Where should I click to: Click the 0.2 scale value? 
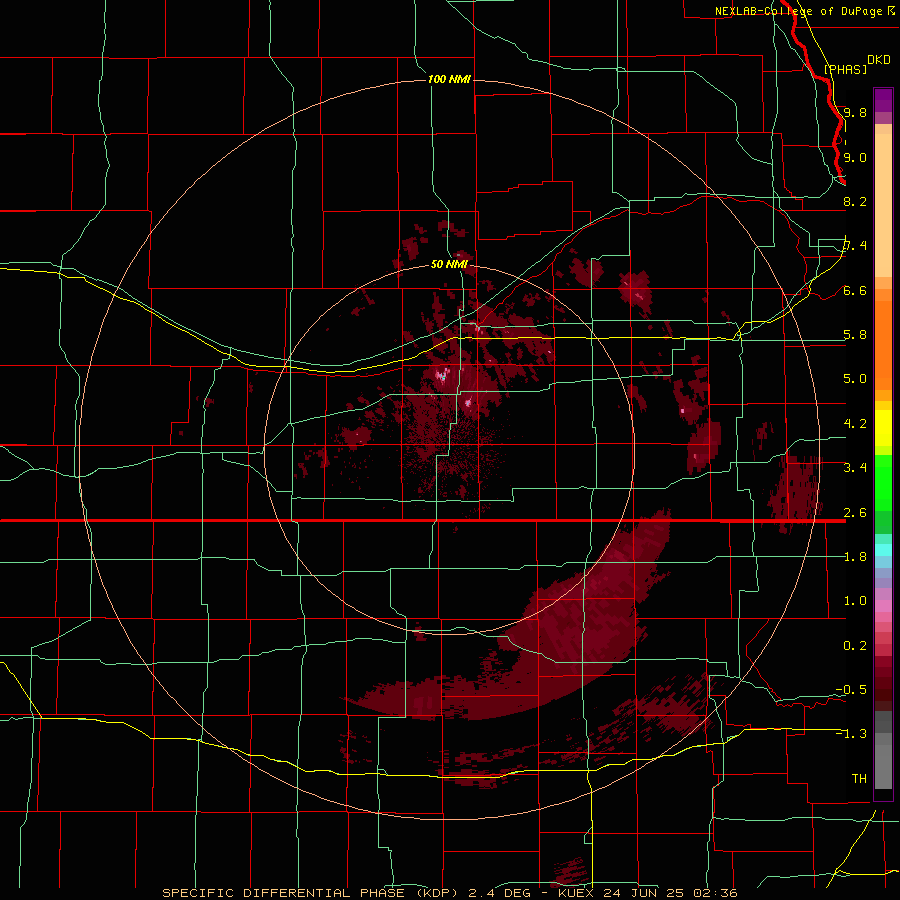click(855, 646)
